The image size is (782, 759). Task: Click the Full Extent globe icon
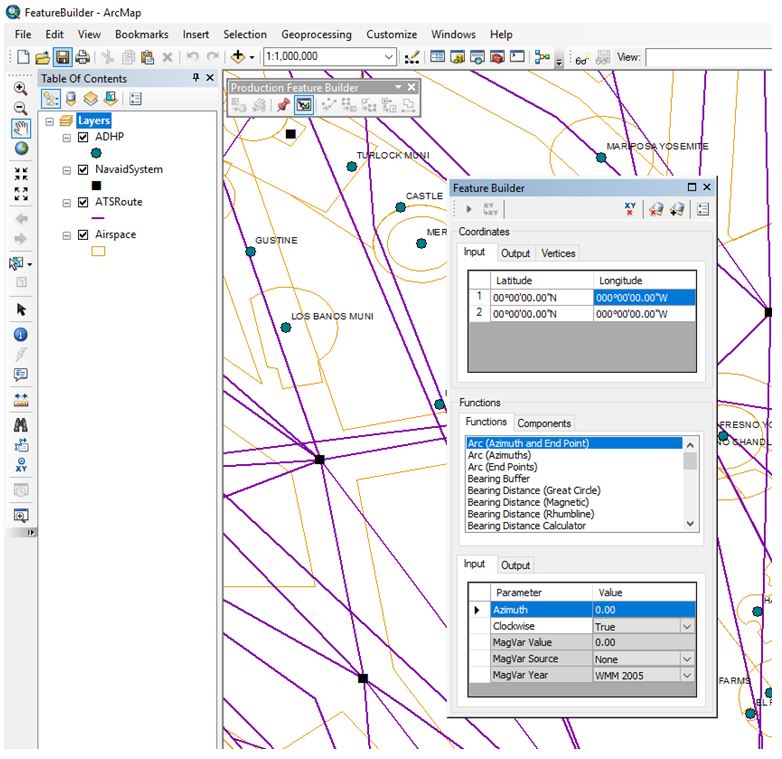20,147
